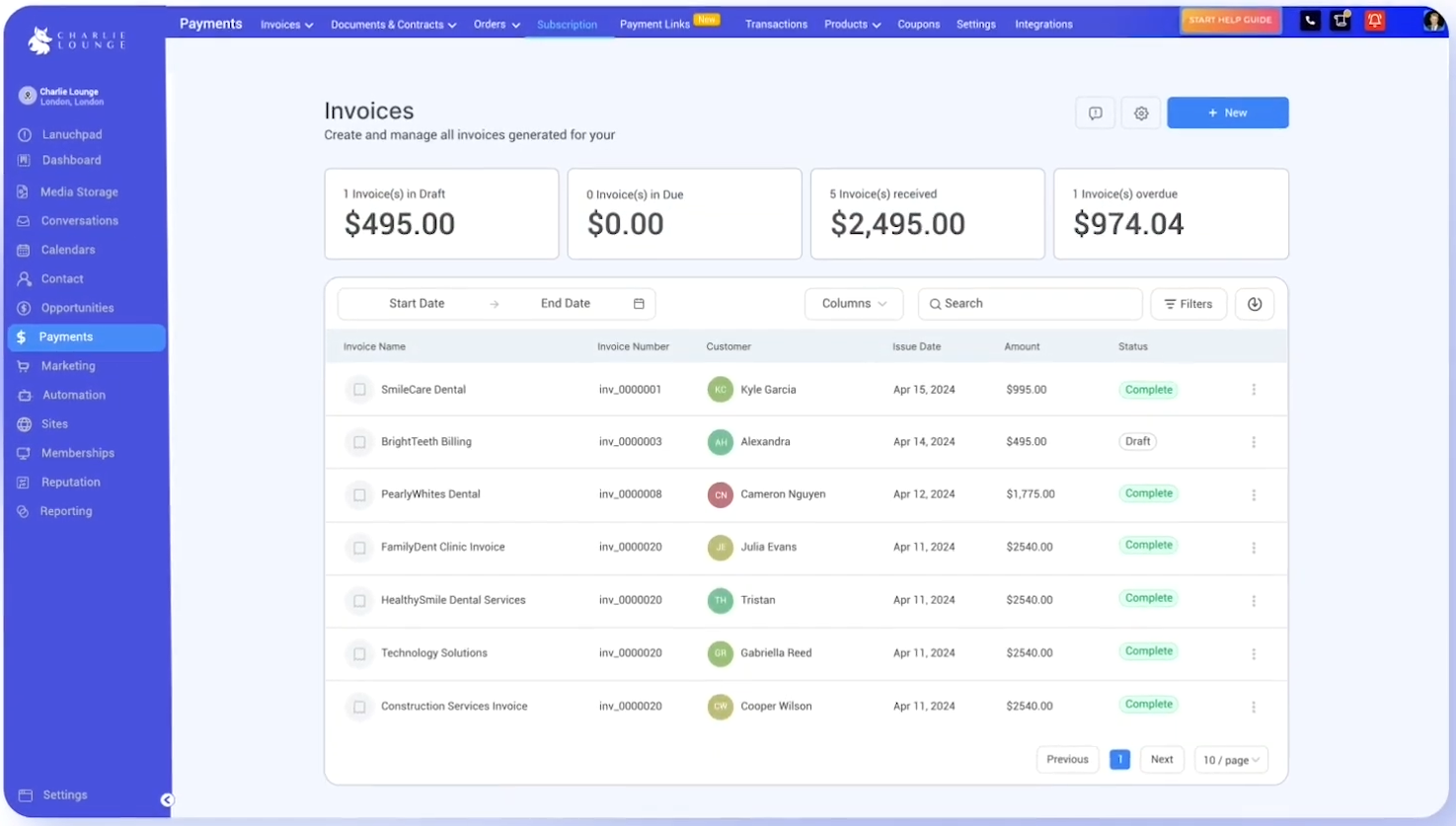1456x826 pixels.
Task: Check the HealthySmile Dental Services checkbox
Action: click(x=359, y=600)
